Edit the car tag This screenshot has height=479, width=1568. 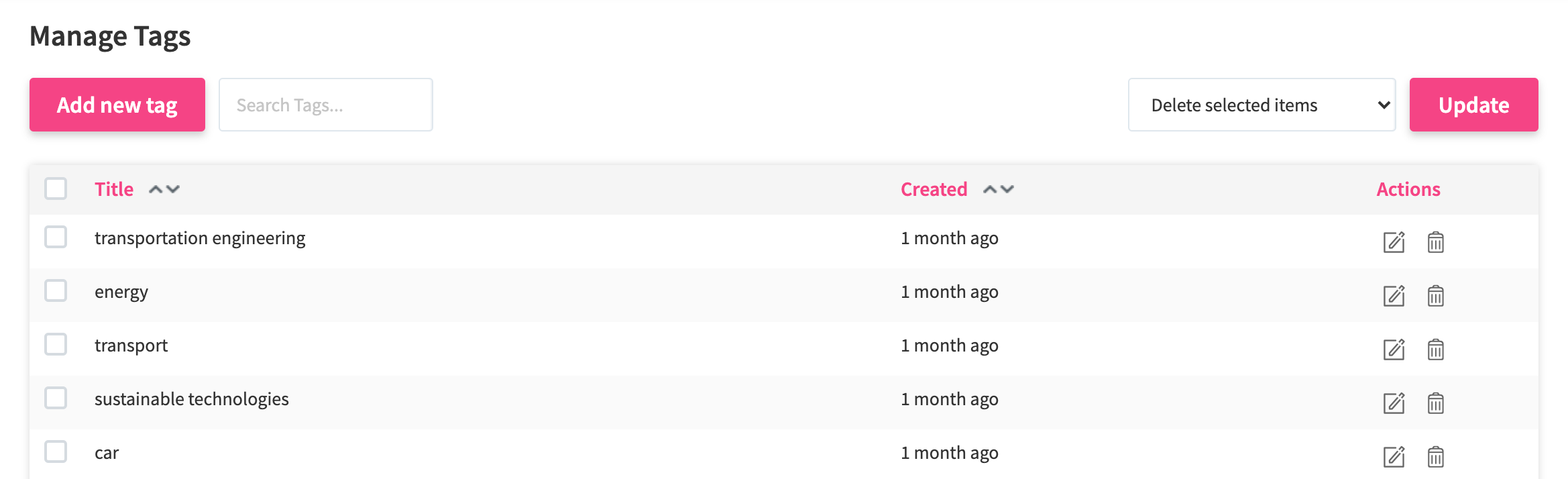pyautogui.click(x=1394, y=456)
